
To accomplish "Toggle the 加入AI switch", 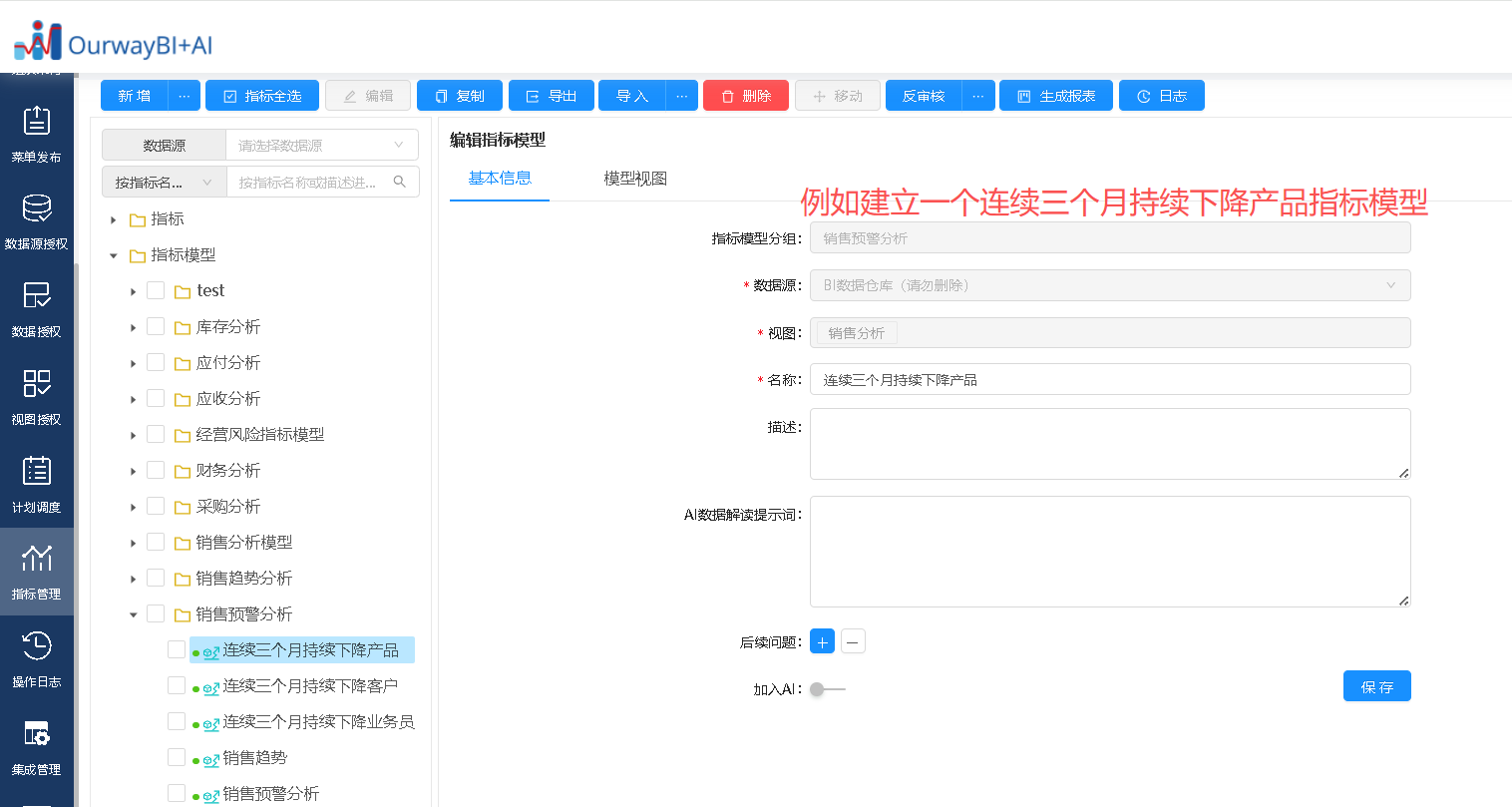I will tap(827, 689).
